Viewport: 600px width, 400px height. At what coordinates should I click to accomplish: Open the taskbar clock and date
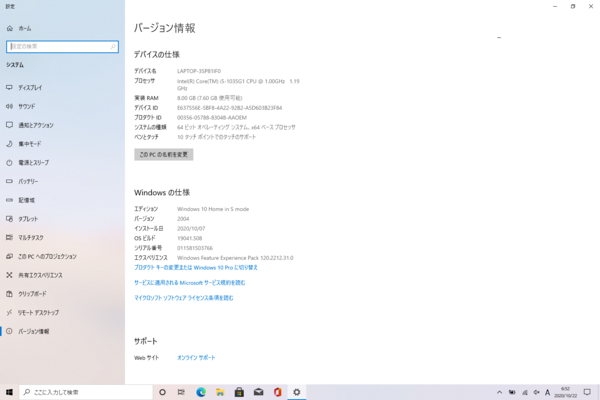(x=565, y=392)
